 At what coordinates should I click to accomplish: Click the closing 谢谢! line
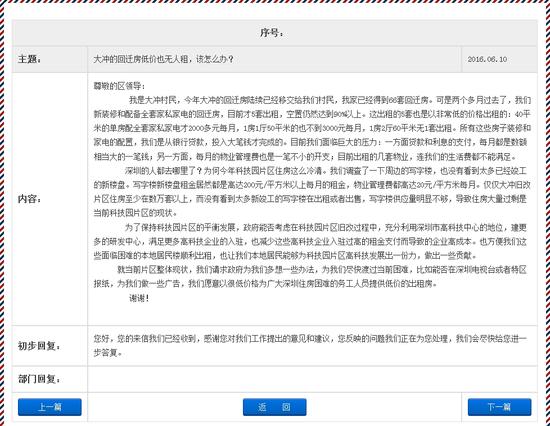pyautogui.click(x=139, y=298)
